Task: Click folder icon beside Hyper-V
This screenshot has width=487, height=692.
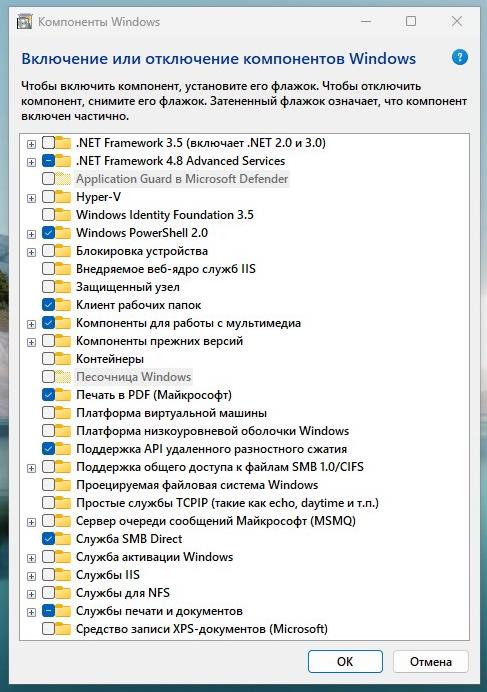Action: coord(64,197)
